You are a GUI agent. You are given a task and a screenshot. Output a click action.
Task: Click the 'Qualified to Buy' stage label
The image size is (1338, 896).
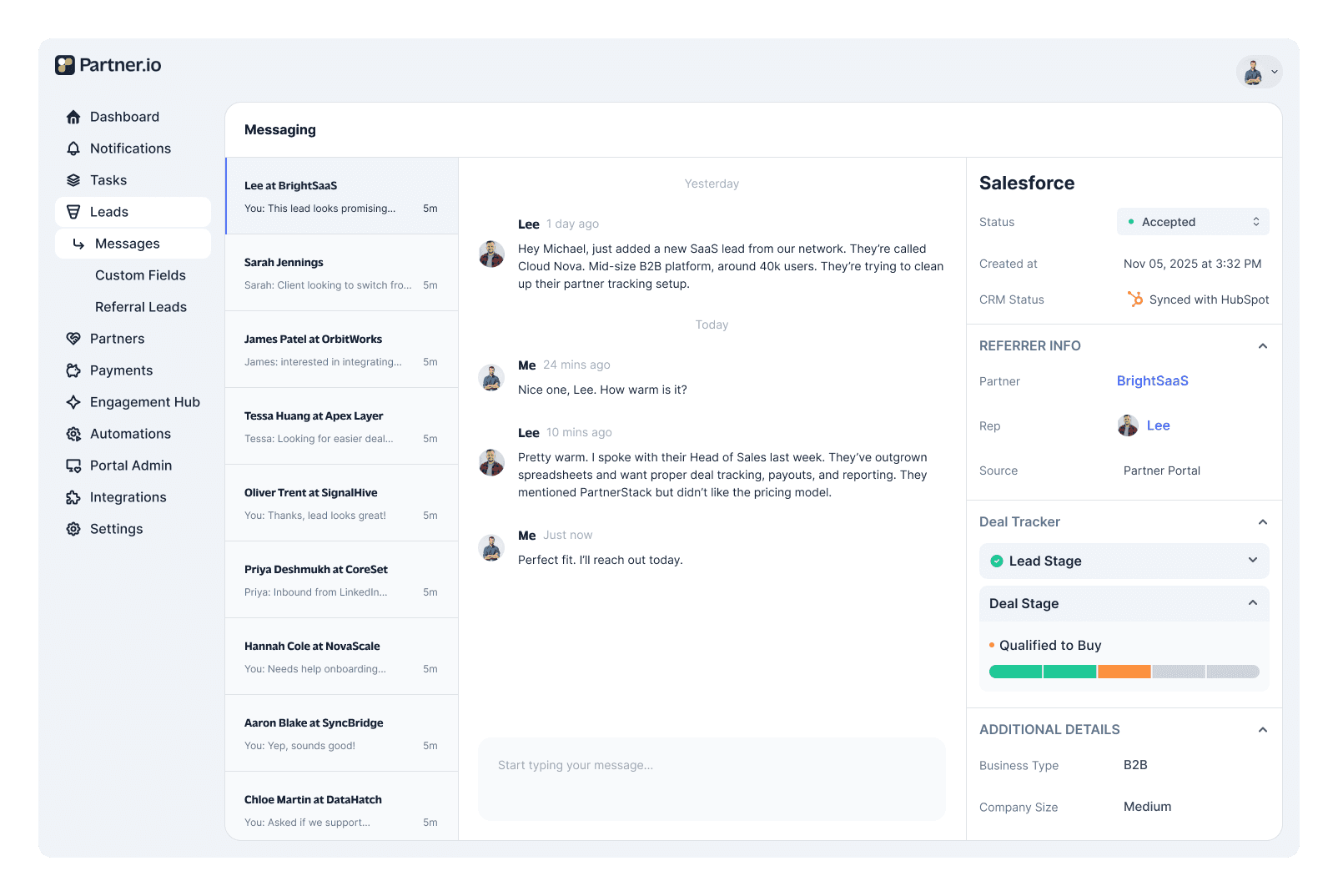point(1050,645)
